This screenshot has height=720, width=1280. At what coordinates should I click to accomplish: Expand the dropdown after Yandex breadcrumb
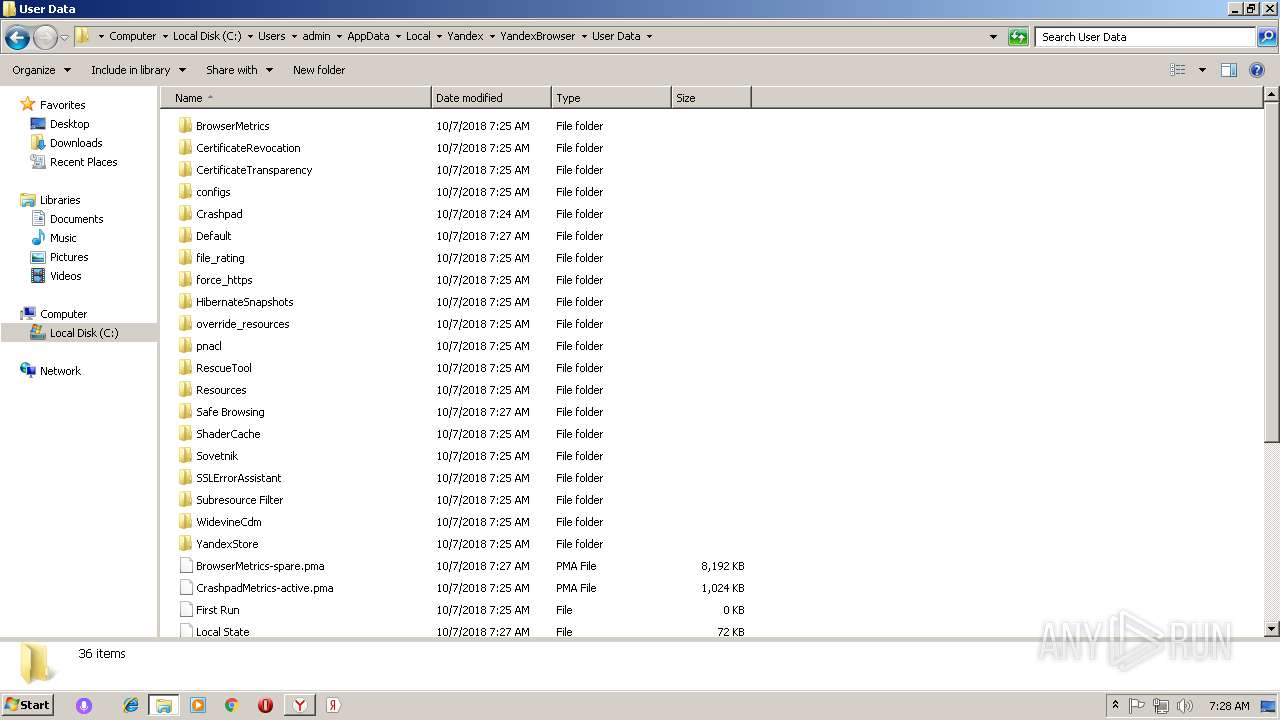click(x=492, y=36)
